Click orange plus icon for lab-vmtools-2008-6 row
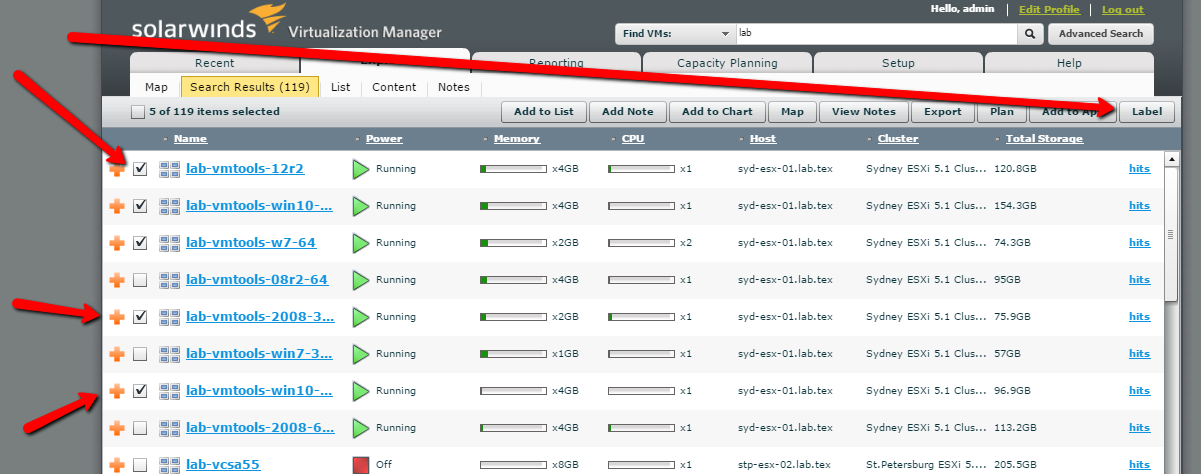This screenshot has width=1201, height=474. click(117, 428)
